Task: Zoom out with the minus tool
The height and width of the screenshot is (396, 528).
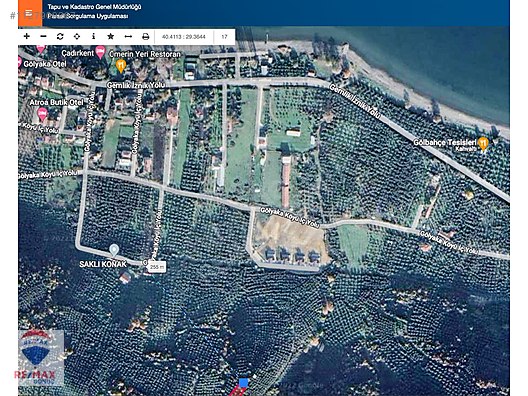Action: (x=43, y=36)
